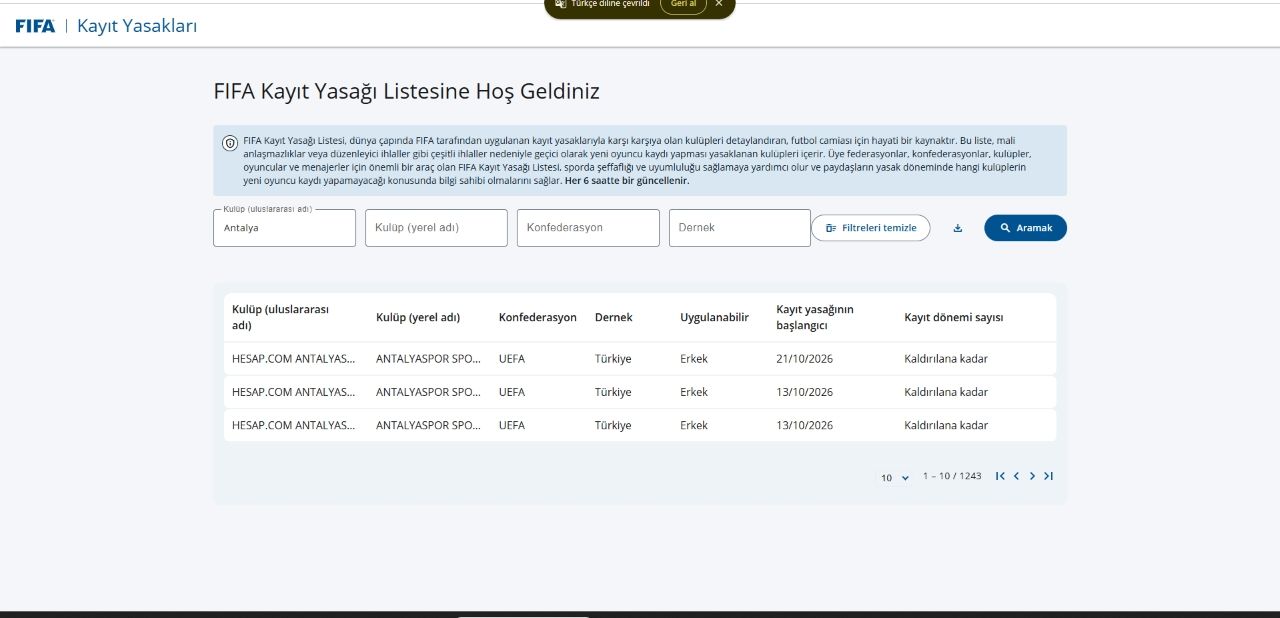The height and width of the screenshot is (618, 1280).
Task: Click the Dernek search field
Action: click(740, 228)
